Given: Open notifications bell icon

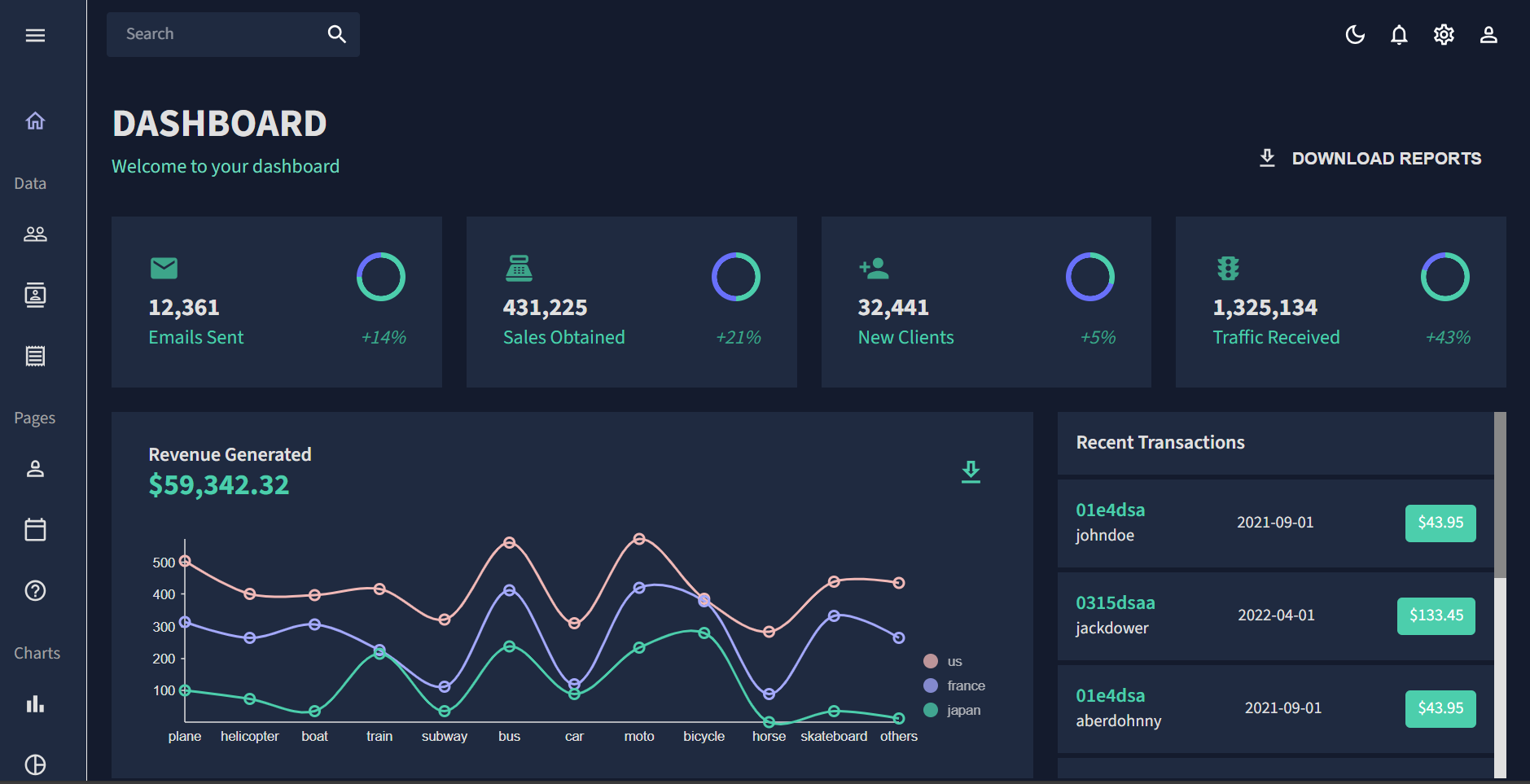Looking at the screenshot, I should (x=1399, y=34).
